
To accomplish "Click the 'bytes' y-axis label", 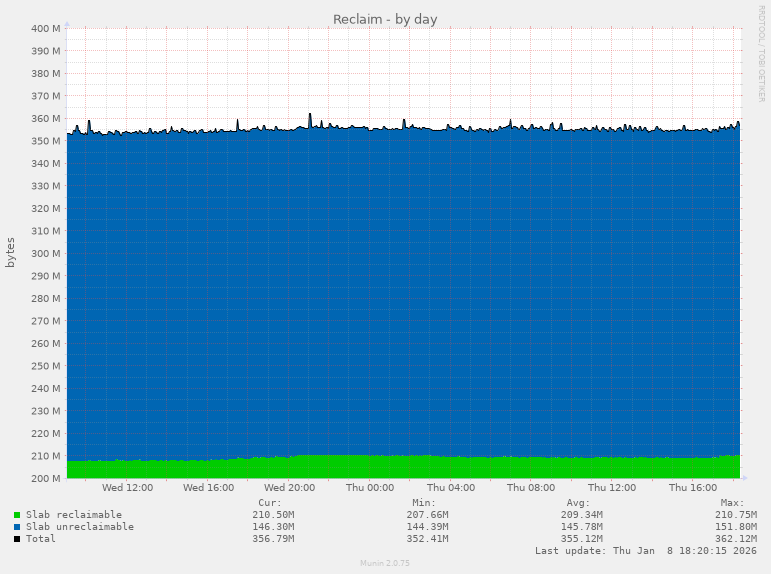I will (x=11, y=252).
